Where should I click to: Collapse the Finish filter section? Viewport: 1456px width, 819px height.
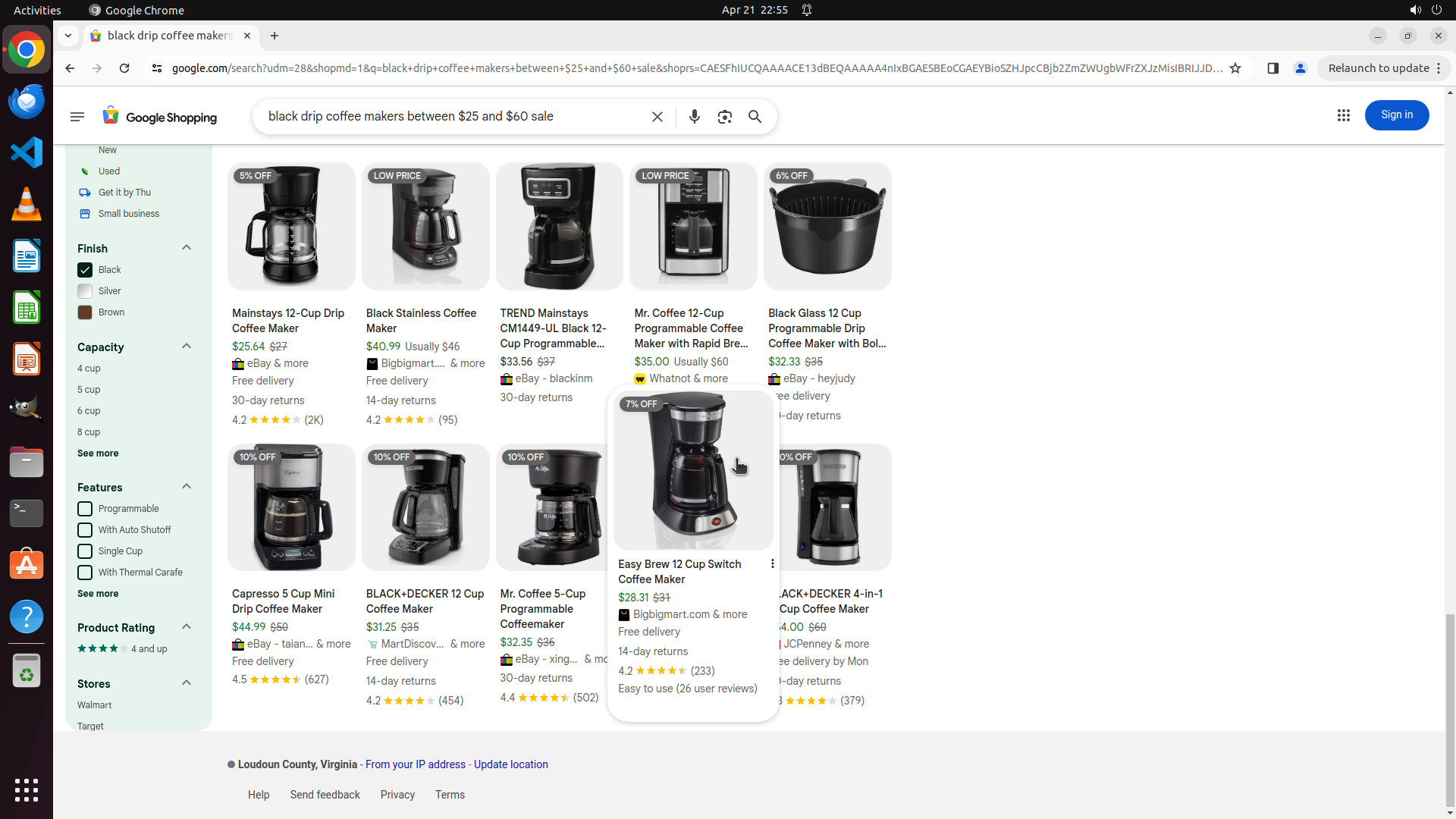186,248
